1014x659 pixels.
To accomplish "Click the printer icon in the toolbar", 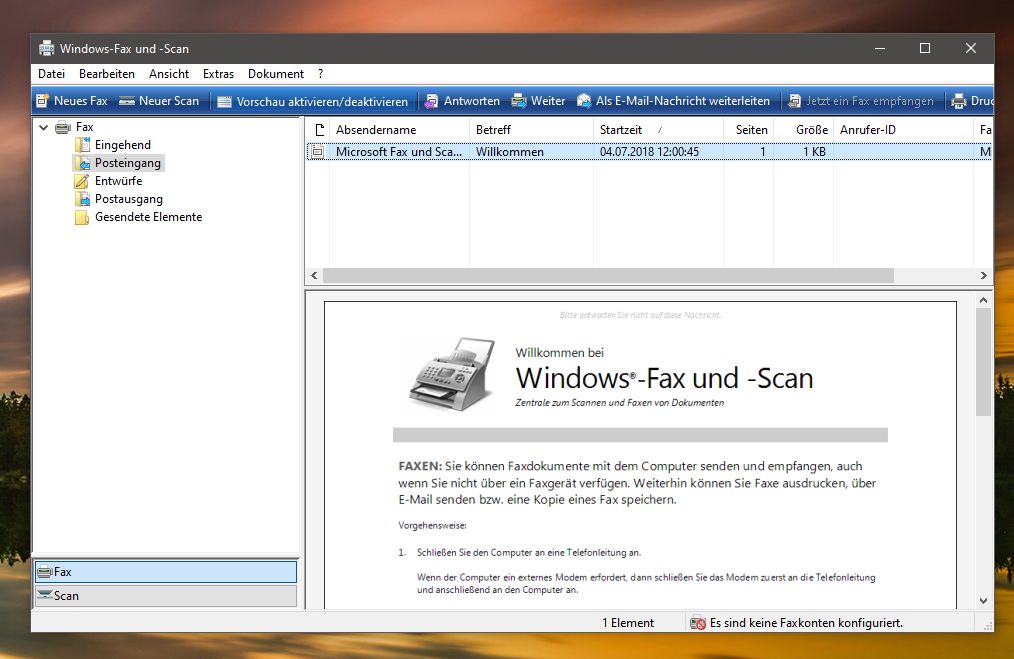I will (x=959, y=101).
